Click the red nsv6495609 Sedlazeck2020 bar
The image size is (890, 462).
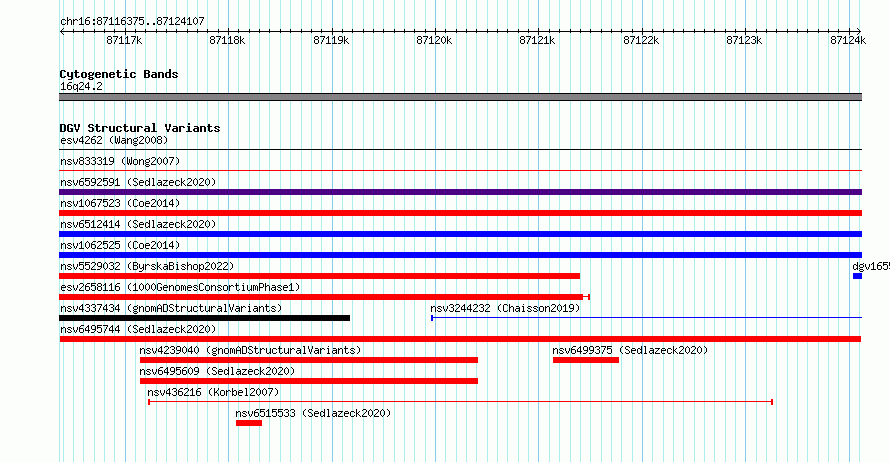309,381
